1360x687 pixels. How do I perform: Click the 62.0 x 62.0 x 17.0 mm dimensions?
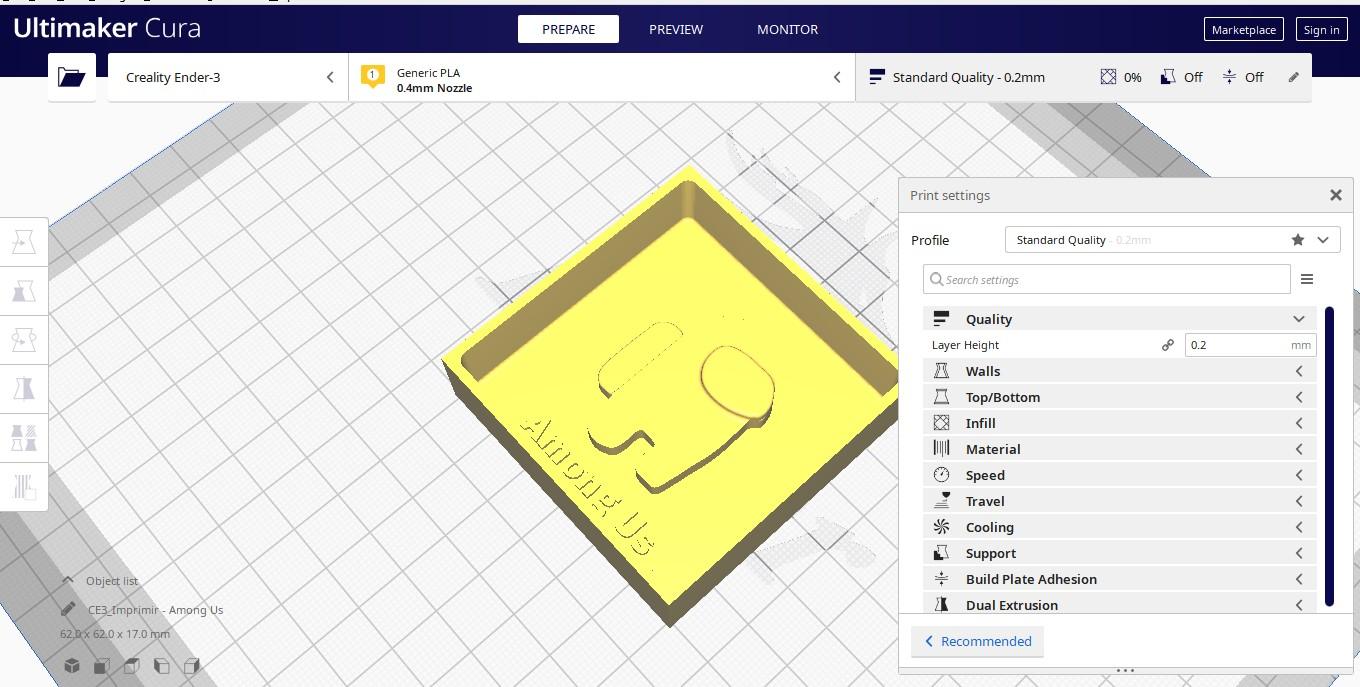[115, 634]
